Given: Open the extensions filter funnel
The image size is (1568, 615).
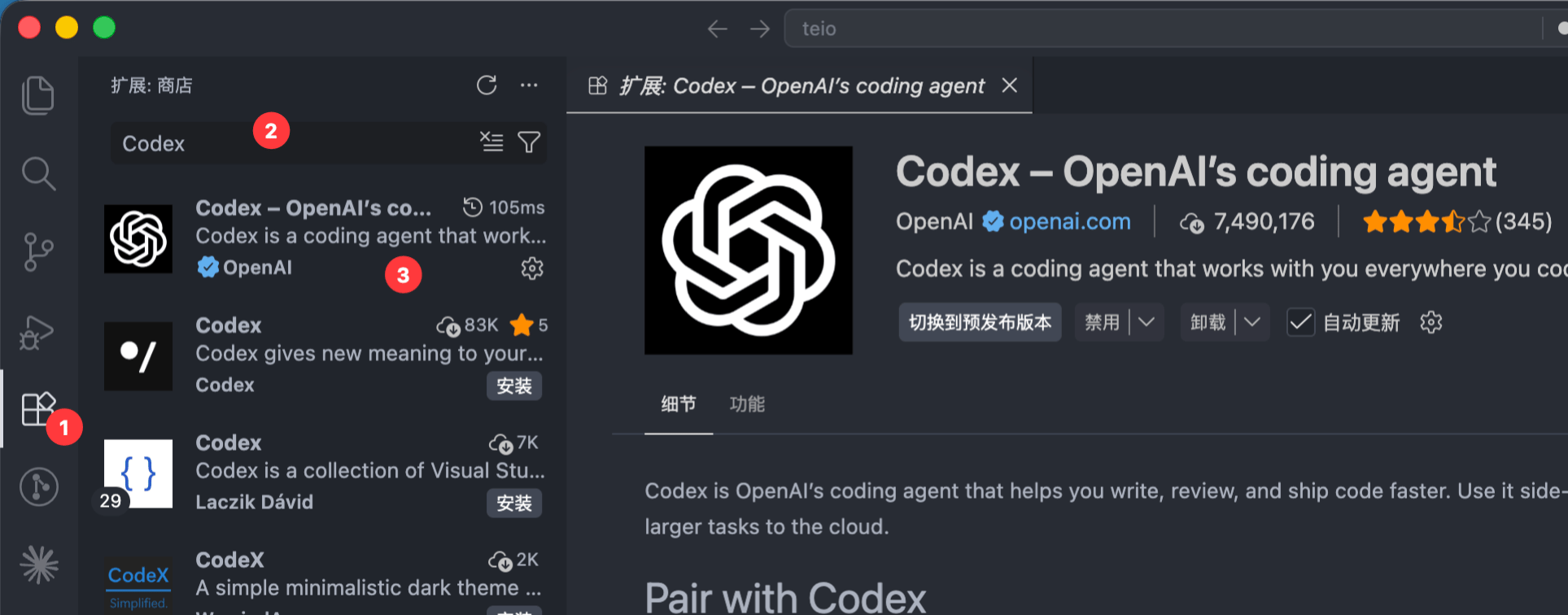Looking at the screenshot, I should tap(529, 142).
